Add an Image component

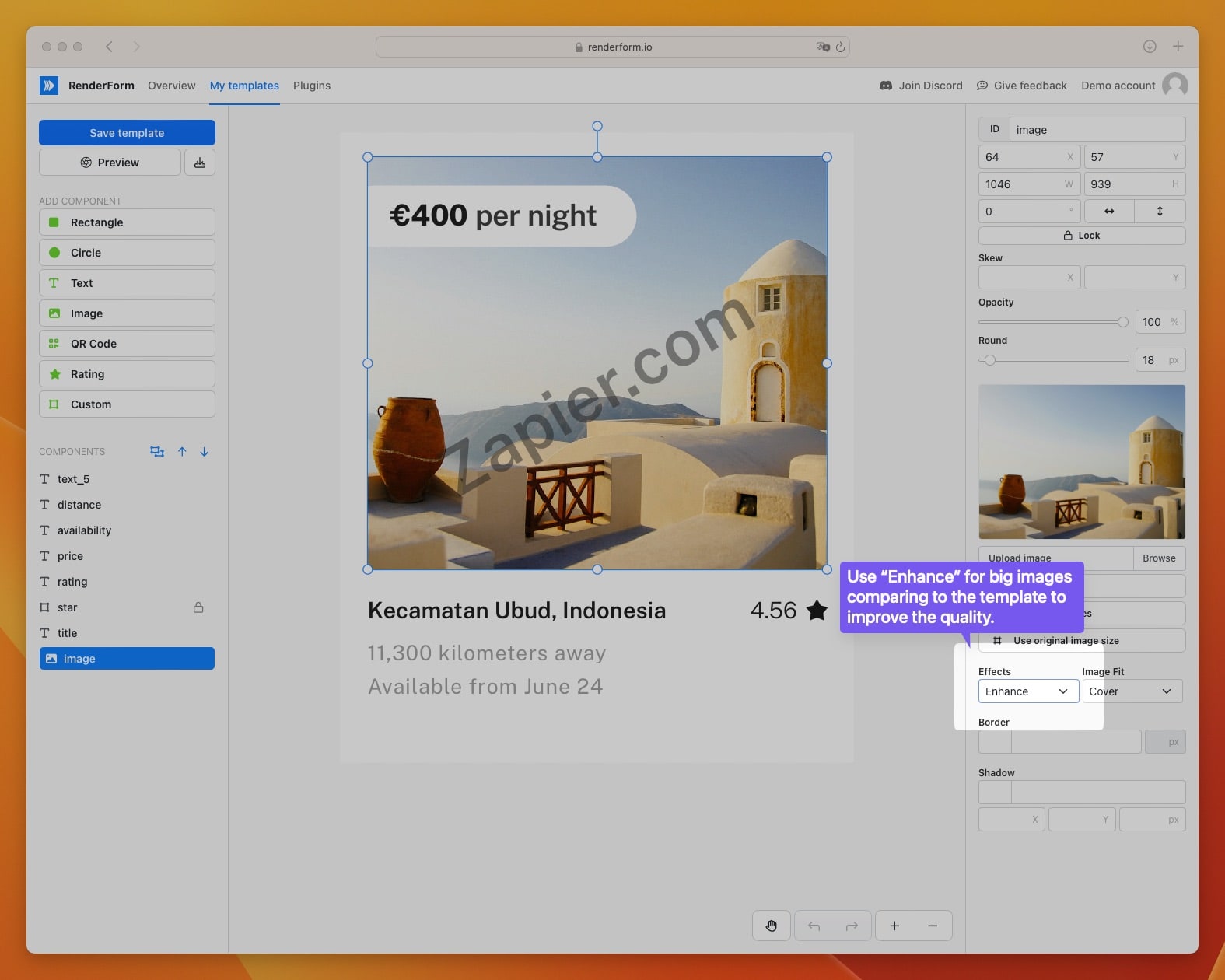127,313
